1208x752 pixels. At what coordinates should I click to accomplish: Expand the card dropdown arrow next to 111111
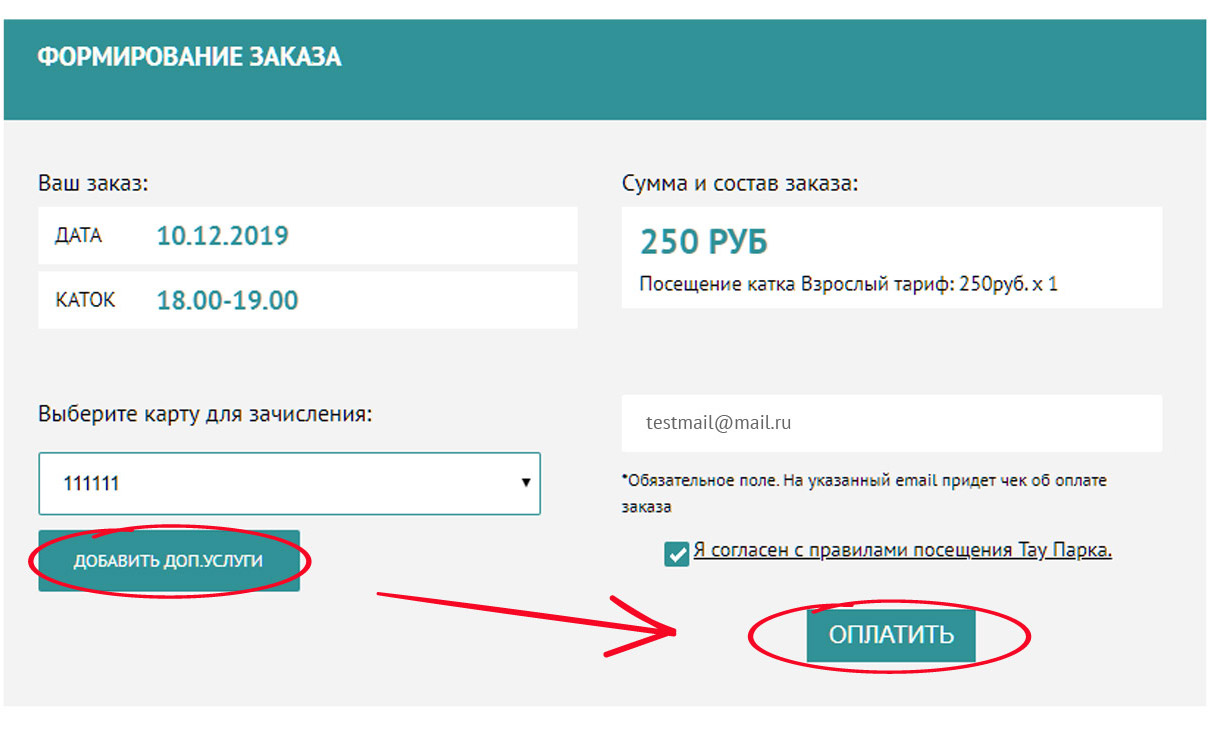pyautogui.click(x=526, y=483)
